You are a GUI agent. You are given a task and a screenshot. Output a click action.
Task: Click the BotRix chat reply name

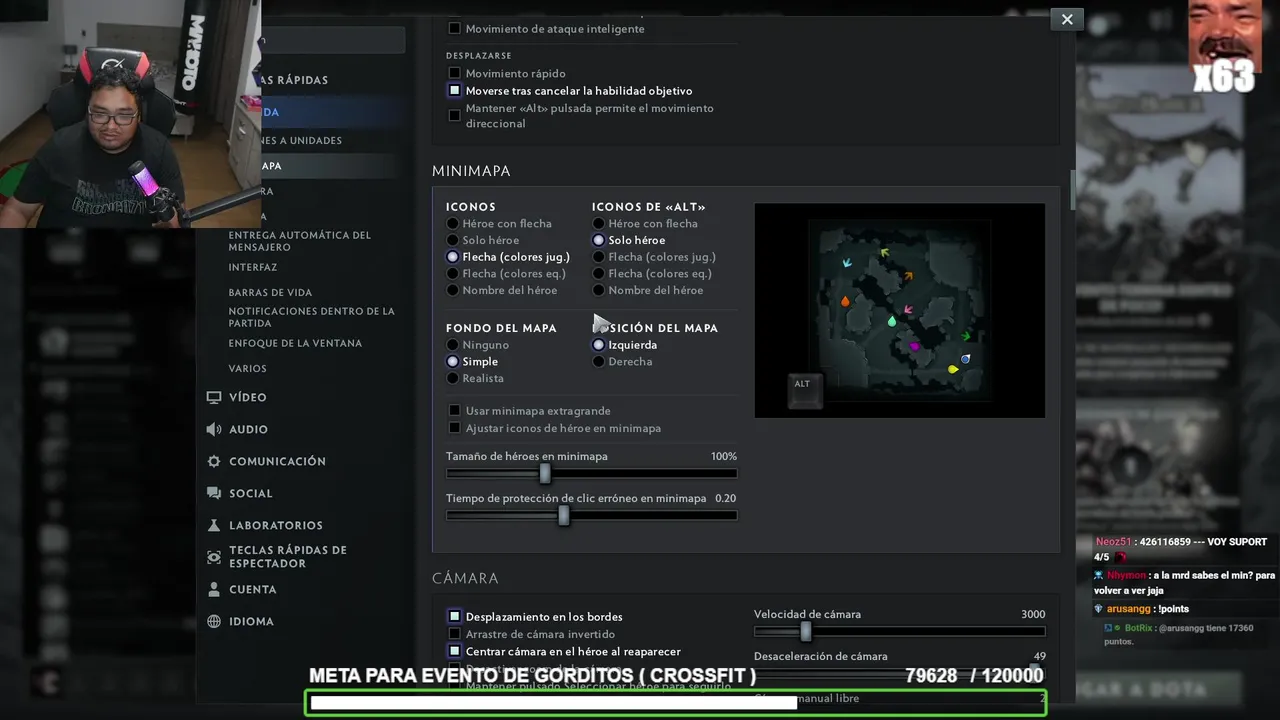(1138, 628)
